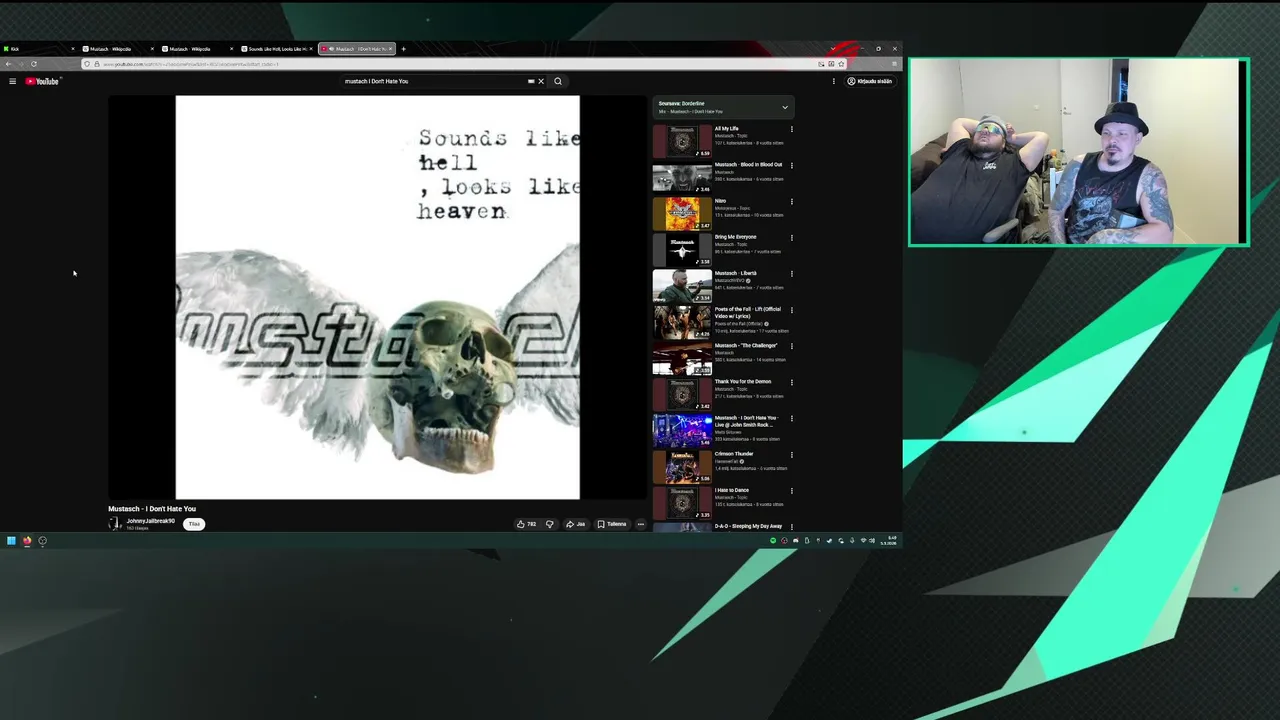Open the YouTube hamburger guide menu
Image resolution: width=1280 pixels, height=720 pixels.
point(12,81)
